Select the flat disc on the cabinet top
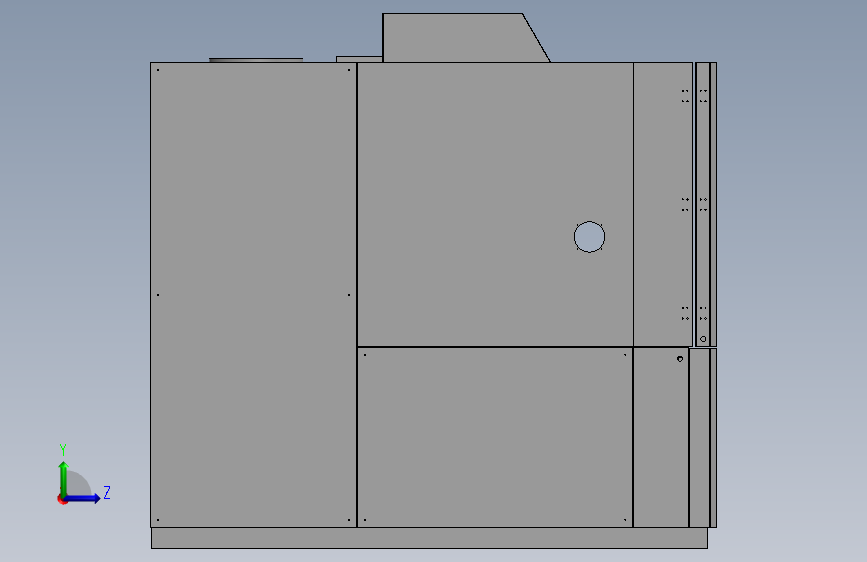Screen dimensions: 867x562 coord(256,60)
